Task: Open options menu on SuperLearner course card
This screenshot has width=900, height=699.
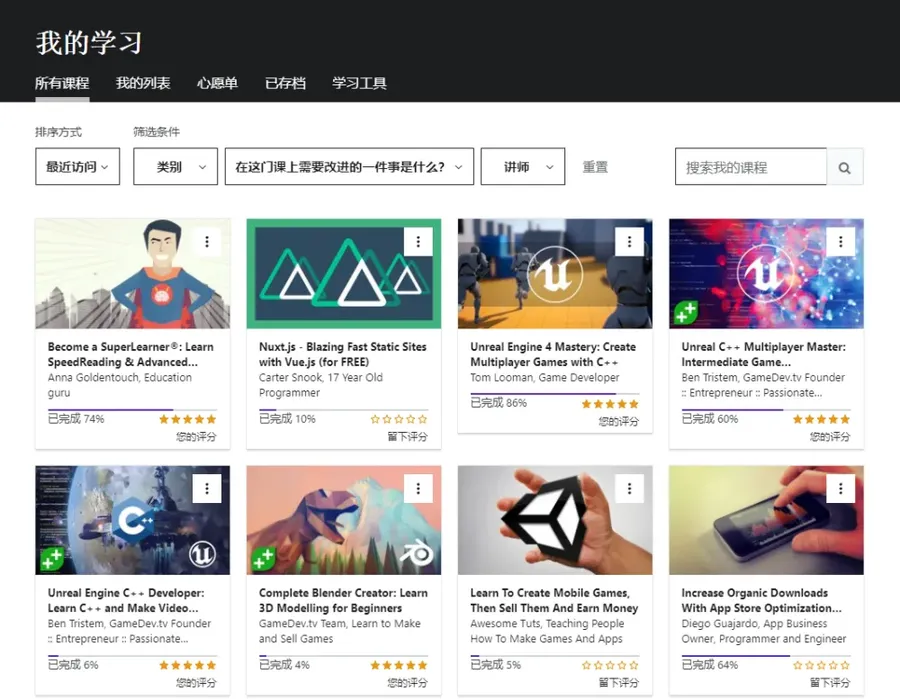Action: coord(207,242)
